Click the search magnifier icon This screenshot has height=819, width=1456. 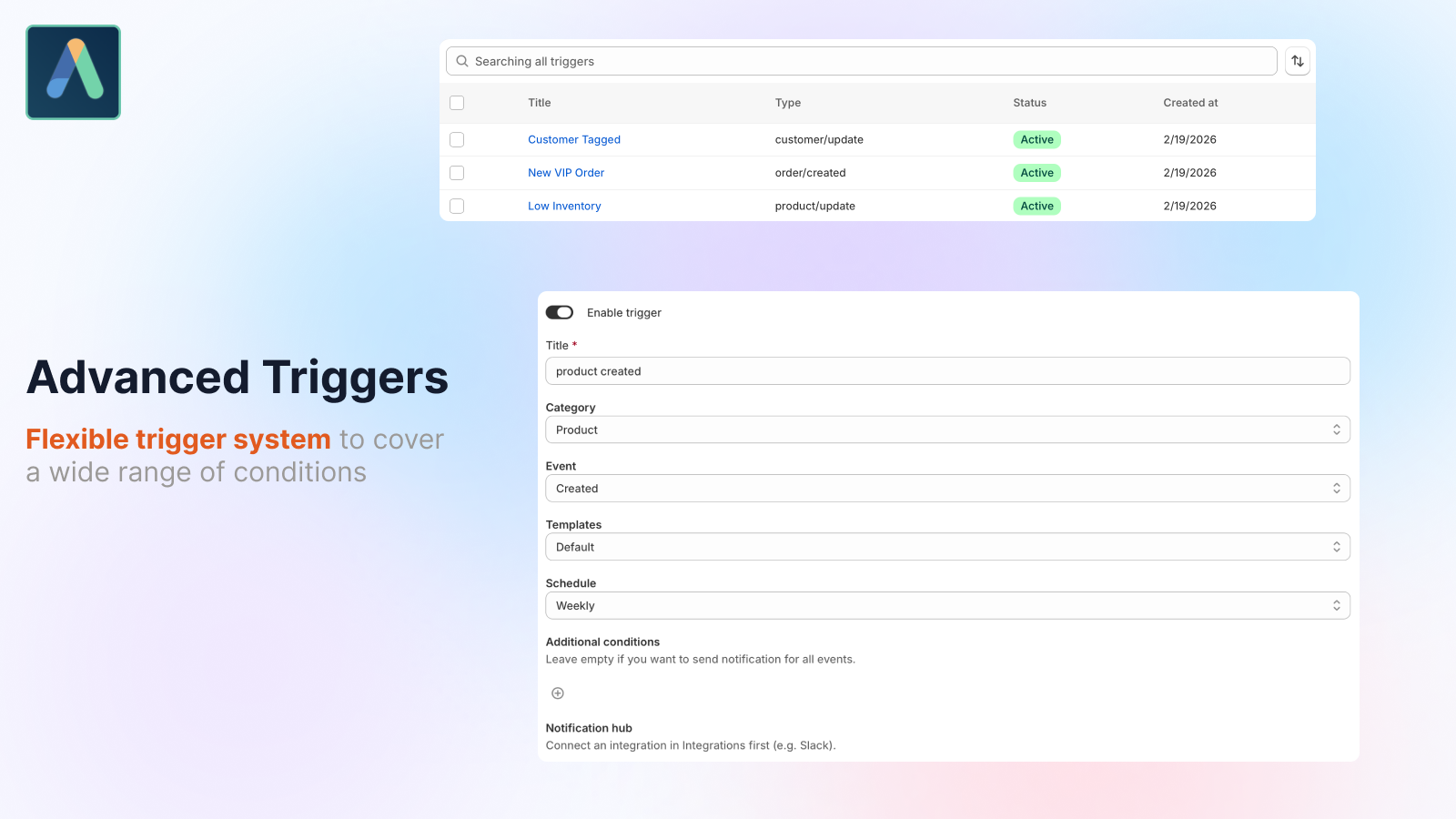pyautogui.click(x=461, y=61)
